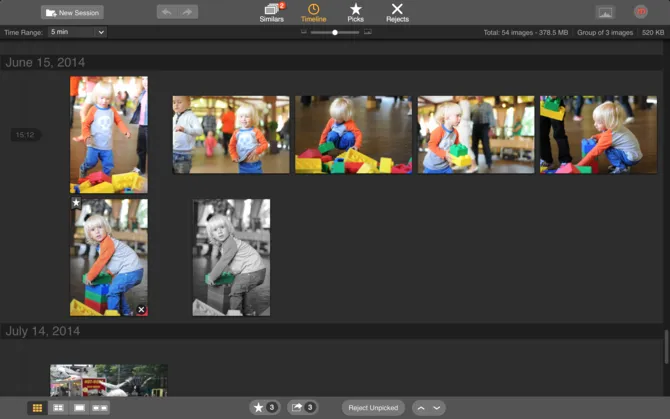Viewport: 670px width, 419px height.
Task: Click the undo back arrow
Action: (167, 12)
